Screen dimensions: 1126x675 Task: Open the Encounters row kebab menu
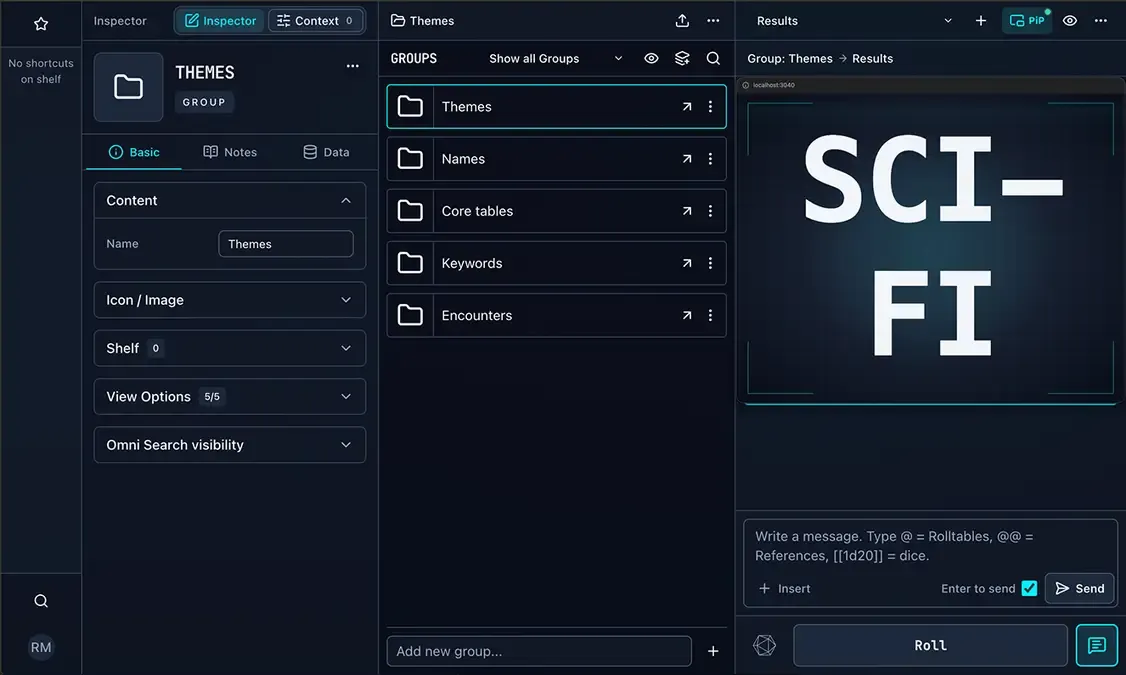click(x=710, y=315)
